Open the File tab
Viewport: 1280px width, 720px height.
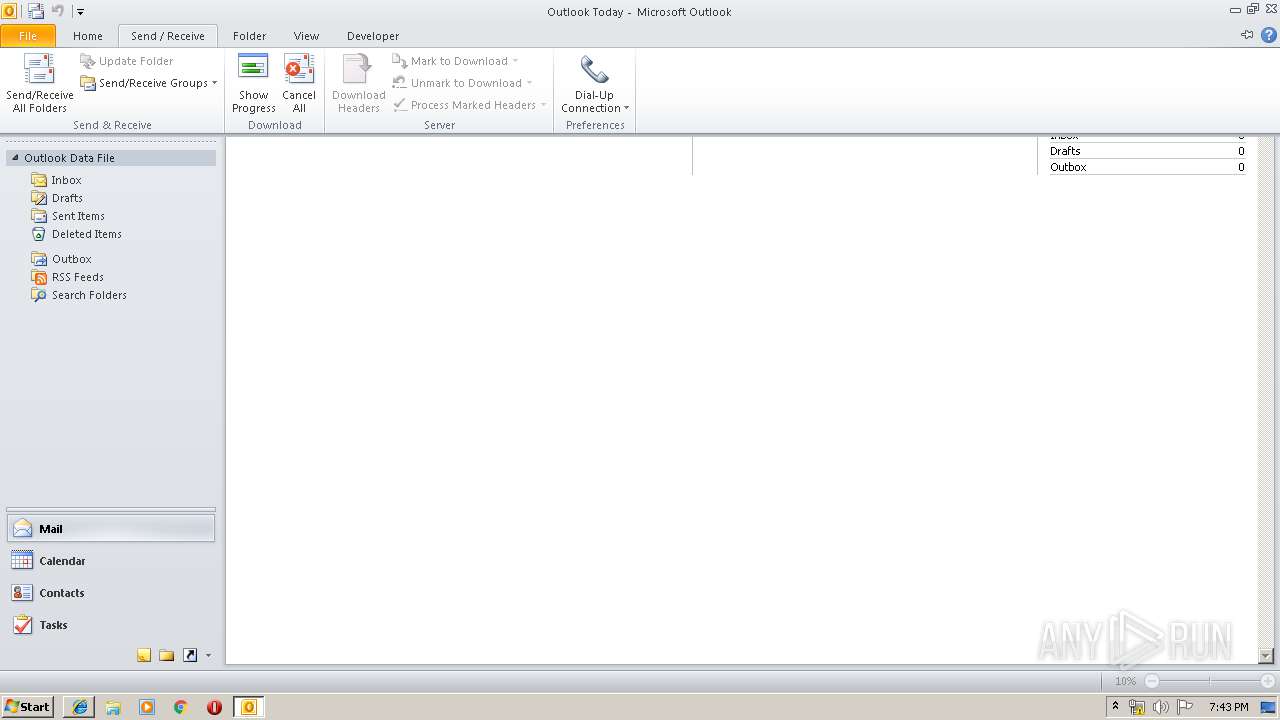[x=28, y=36]
